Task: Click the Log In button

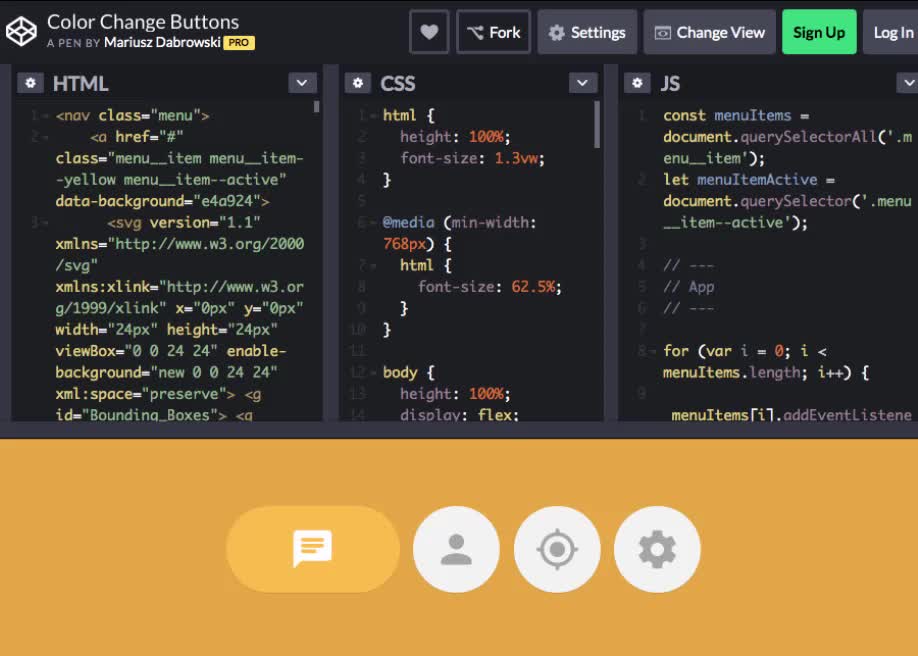Action: click(892, 32)
